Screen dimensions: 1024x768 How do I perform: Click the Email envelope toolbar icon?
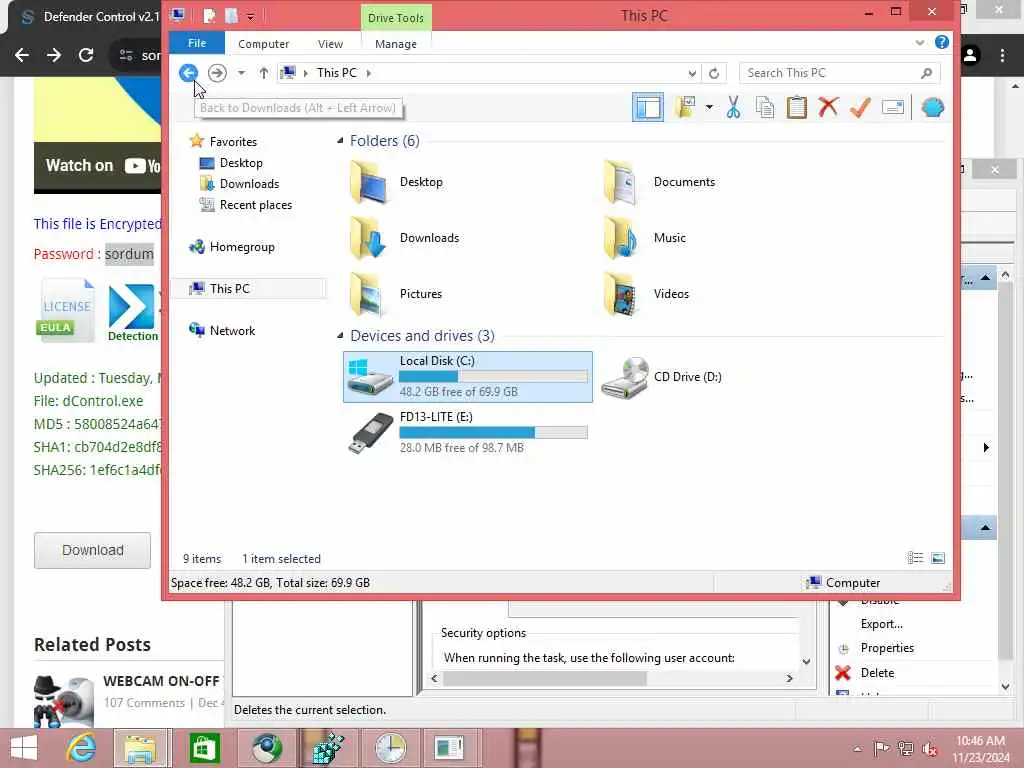892,107
